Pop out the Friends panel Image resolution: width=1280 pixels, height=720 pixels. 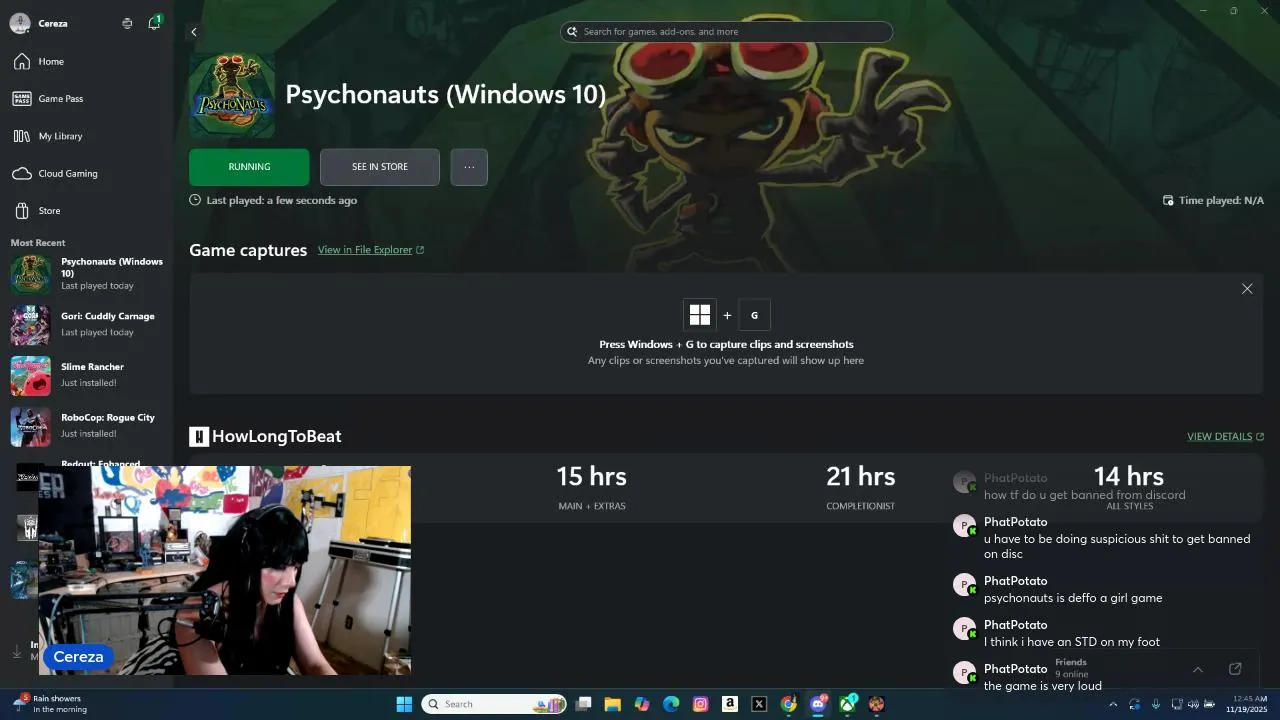[1235, 669]
